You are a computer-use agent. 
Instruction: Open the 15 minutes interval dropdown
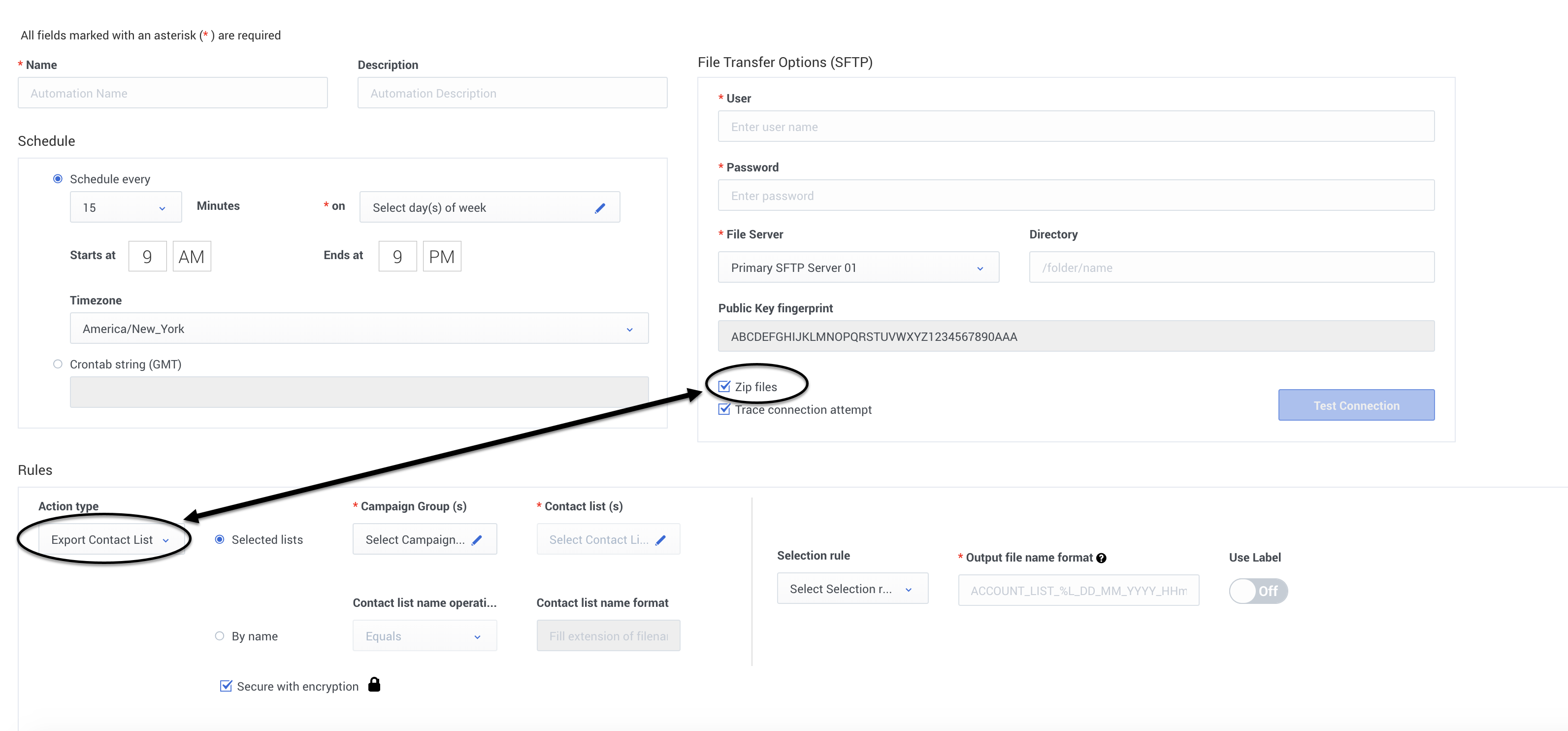pos(126,207)
